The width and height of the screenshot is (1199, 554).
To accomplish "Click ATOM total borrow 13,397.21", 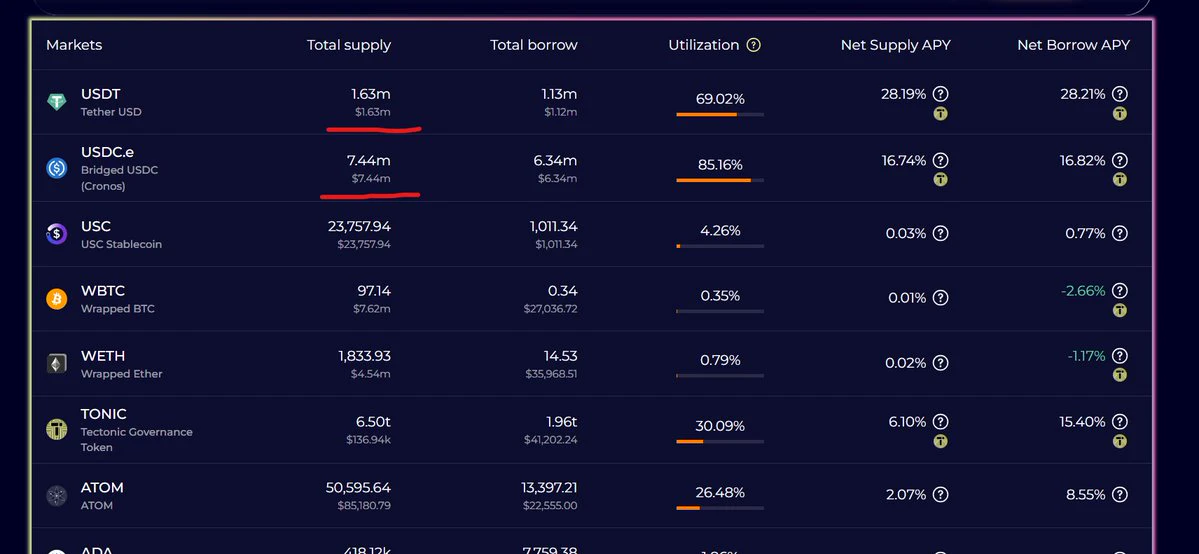I will [x=549, y=488].
